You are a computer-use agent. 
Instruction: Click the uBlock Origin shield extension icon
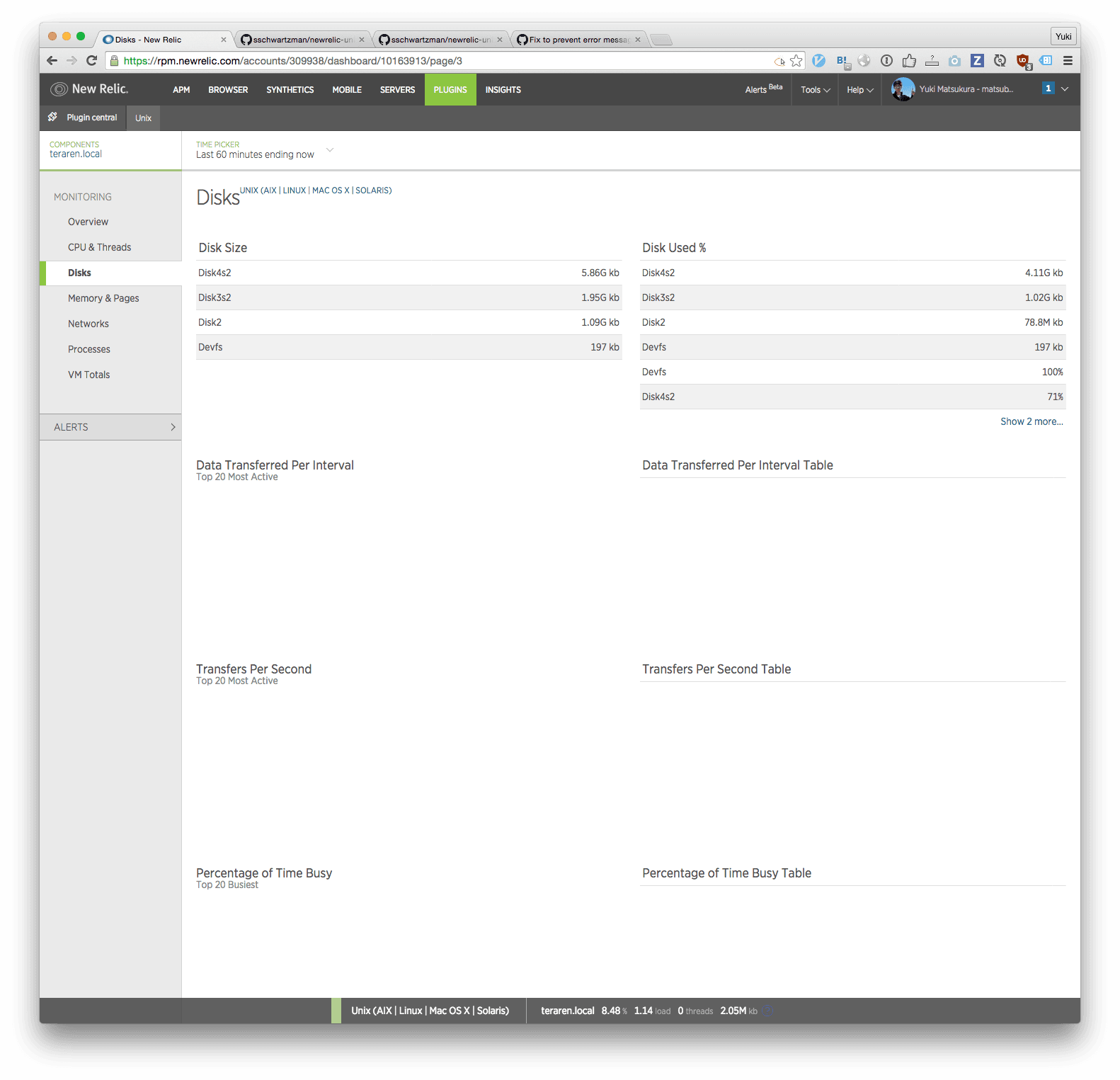click(x=1023, y=61)
